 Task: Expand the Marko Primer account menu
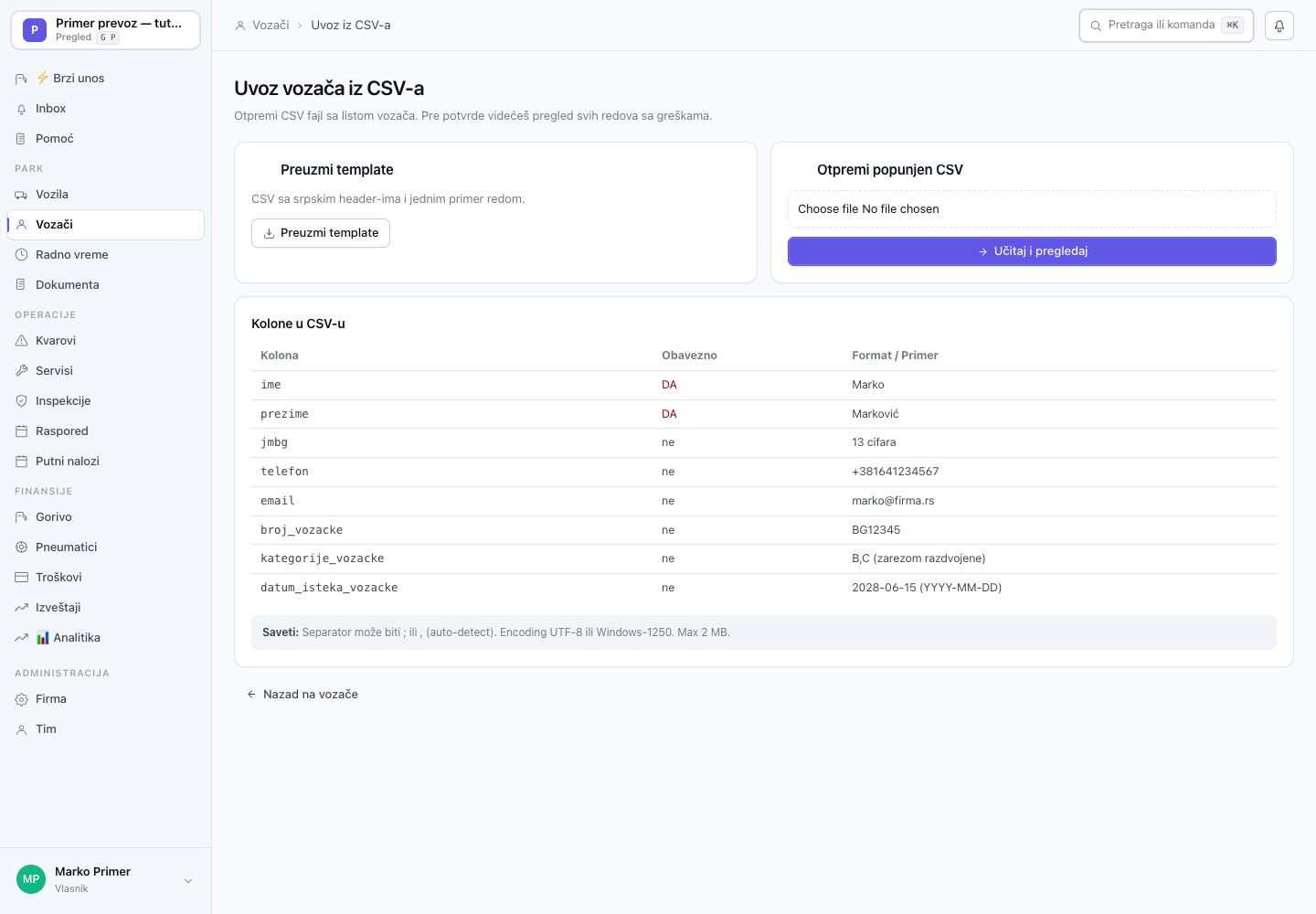coord(106,879)
